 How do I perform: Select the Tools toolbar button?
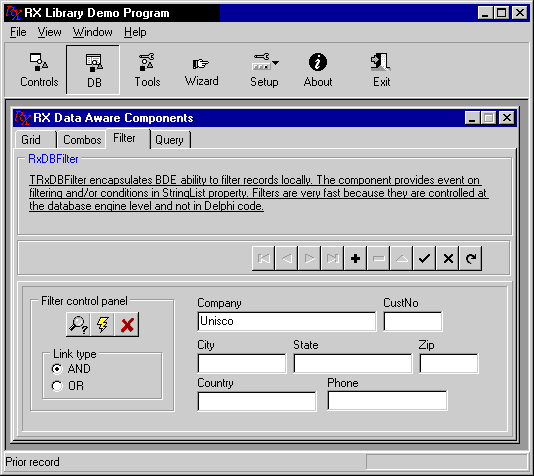[x=147, y=70]
